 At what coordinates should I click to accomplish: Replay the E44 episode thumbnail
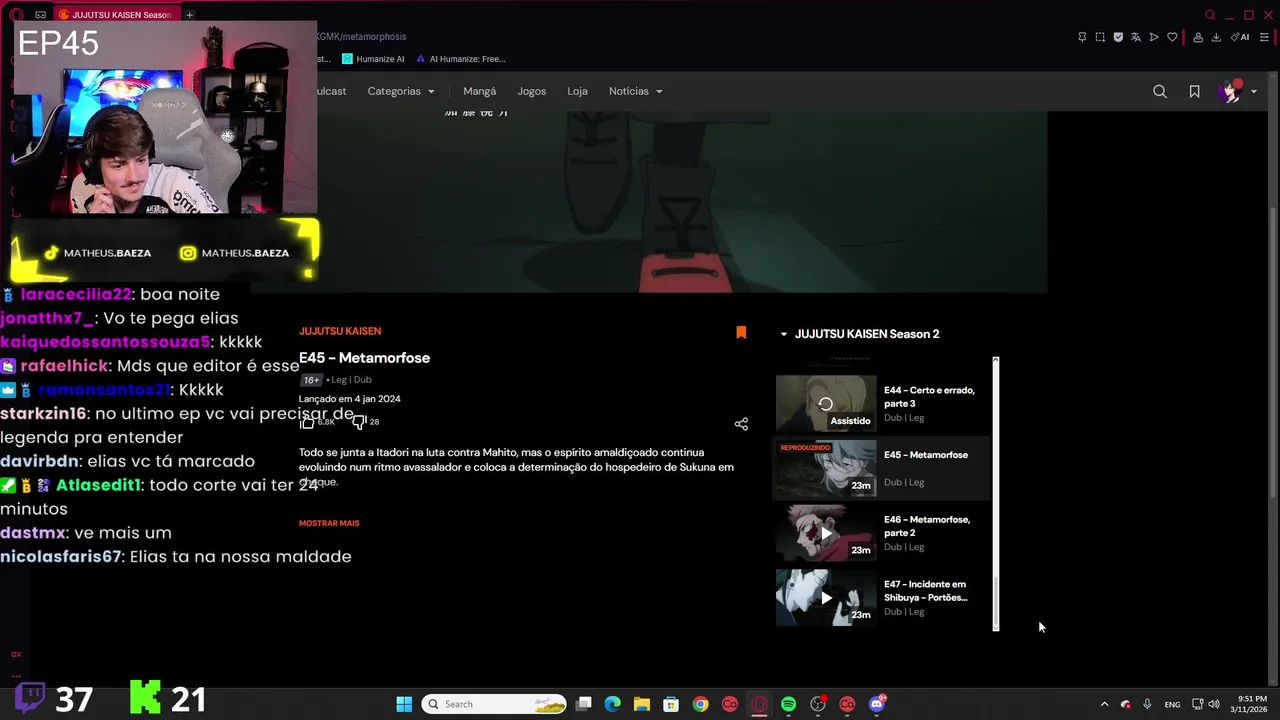pos(826,403)
